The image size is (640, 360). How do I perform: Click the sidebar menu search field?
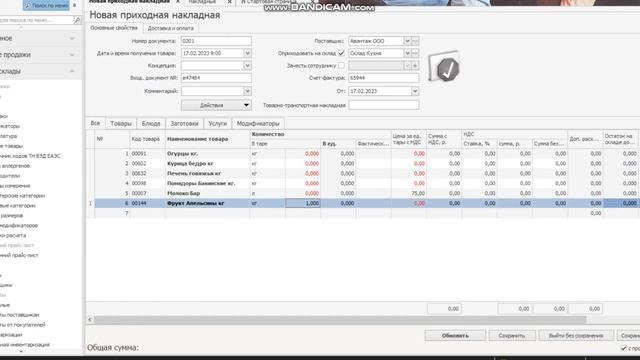pos(36,20)
